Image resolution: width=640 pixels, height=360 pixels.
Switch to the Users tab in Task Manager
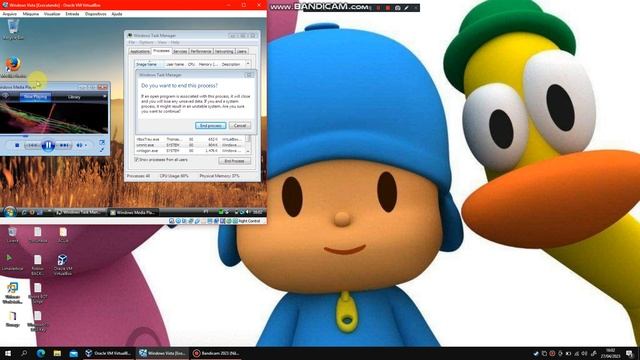242,51
